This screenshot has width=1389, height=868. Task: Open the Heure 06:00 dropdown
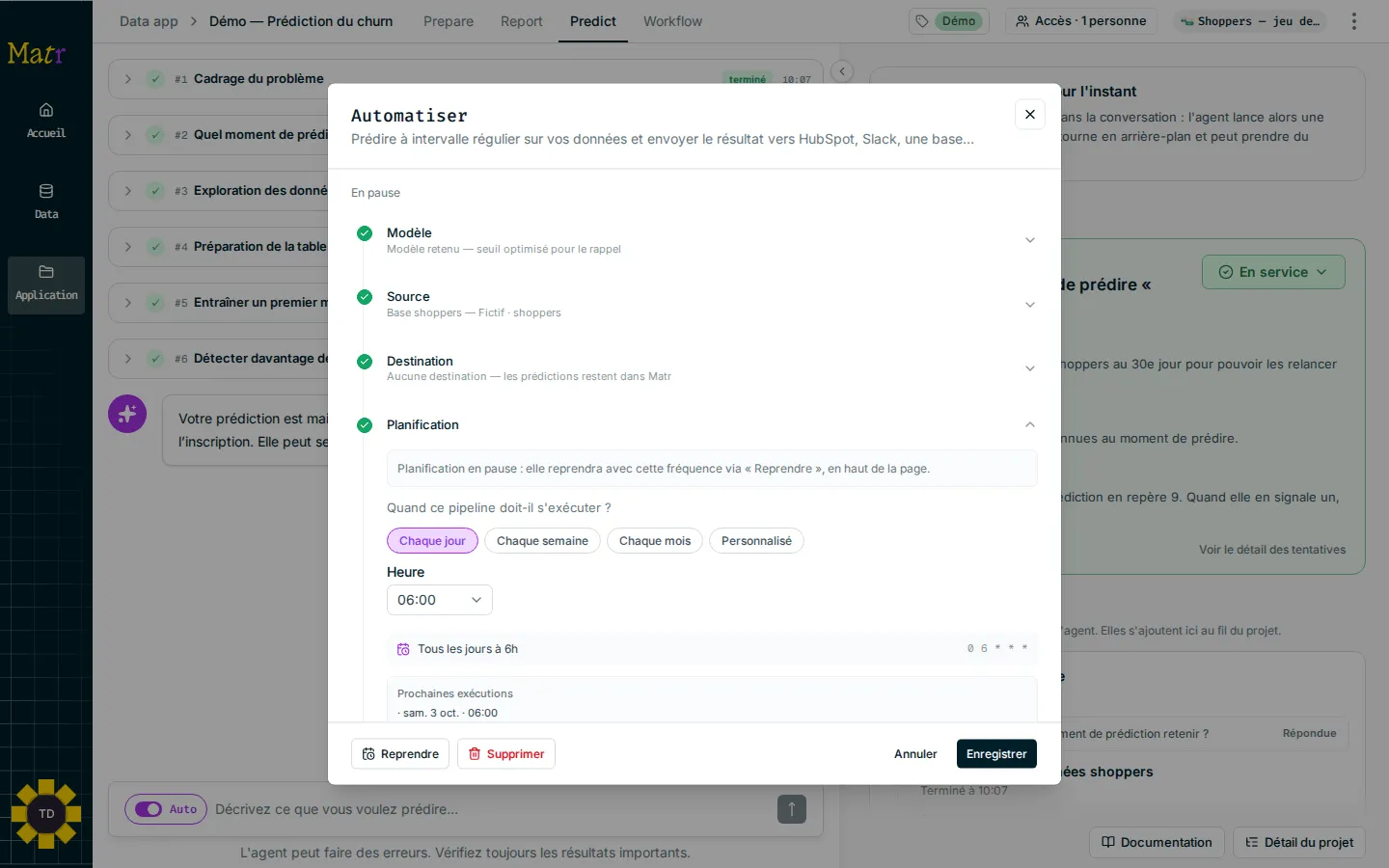click(x=440, y=600)
